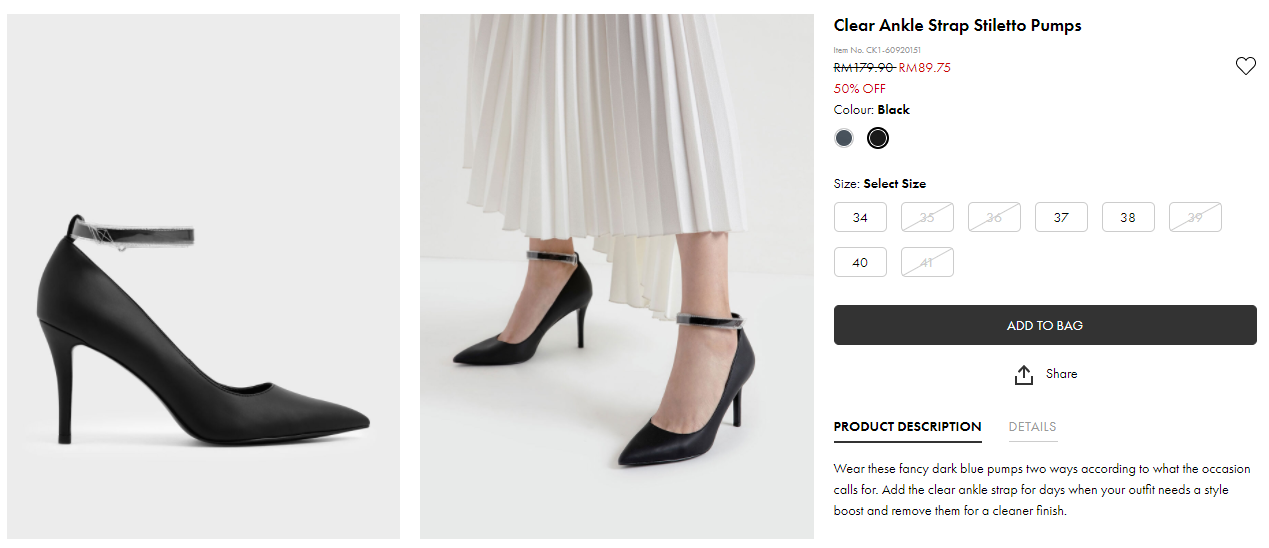Open the PRODUCT DESCRIPTION tab
The image size is (1269, 548).
(x=907, y=427)
